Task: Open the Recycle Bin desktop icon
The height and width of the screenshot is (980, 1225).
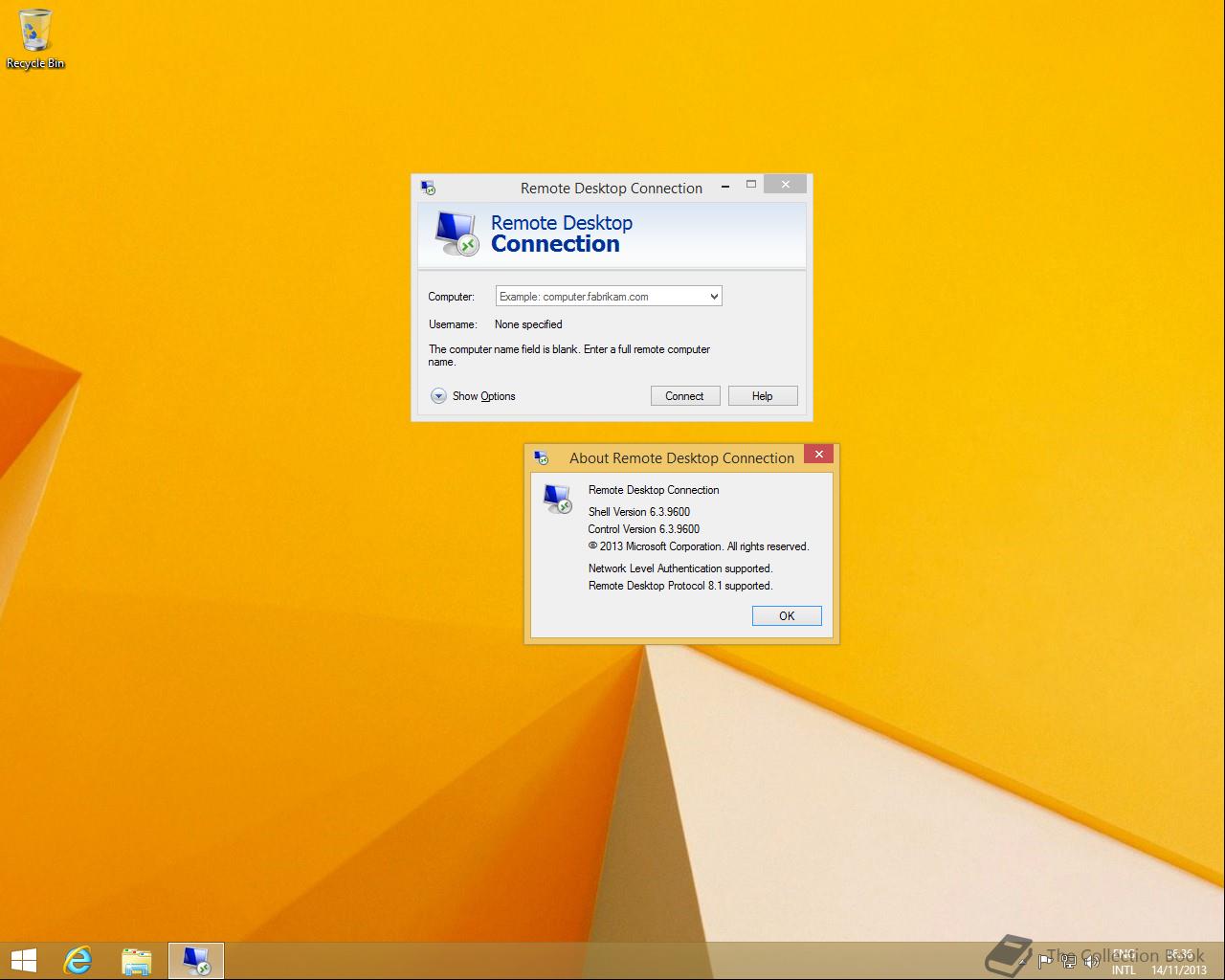Action: [x=35, y=39]
